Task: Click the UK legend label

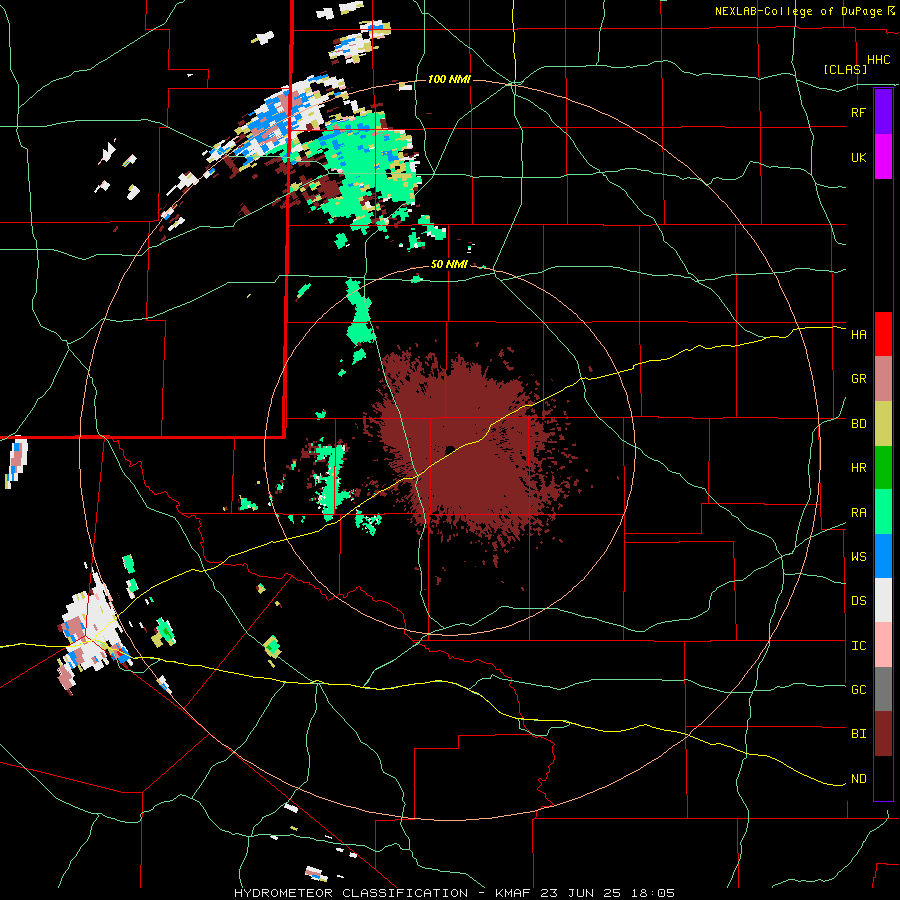Action: [858, 157]
